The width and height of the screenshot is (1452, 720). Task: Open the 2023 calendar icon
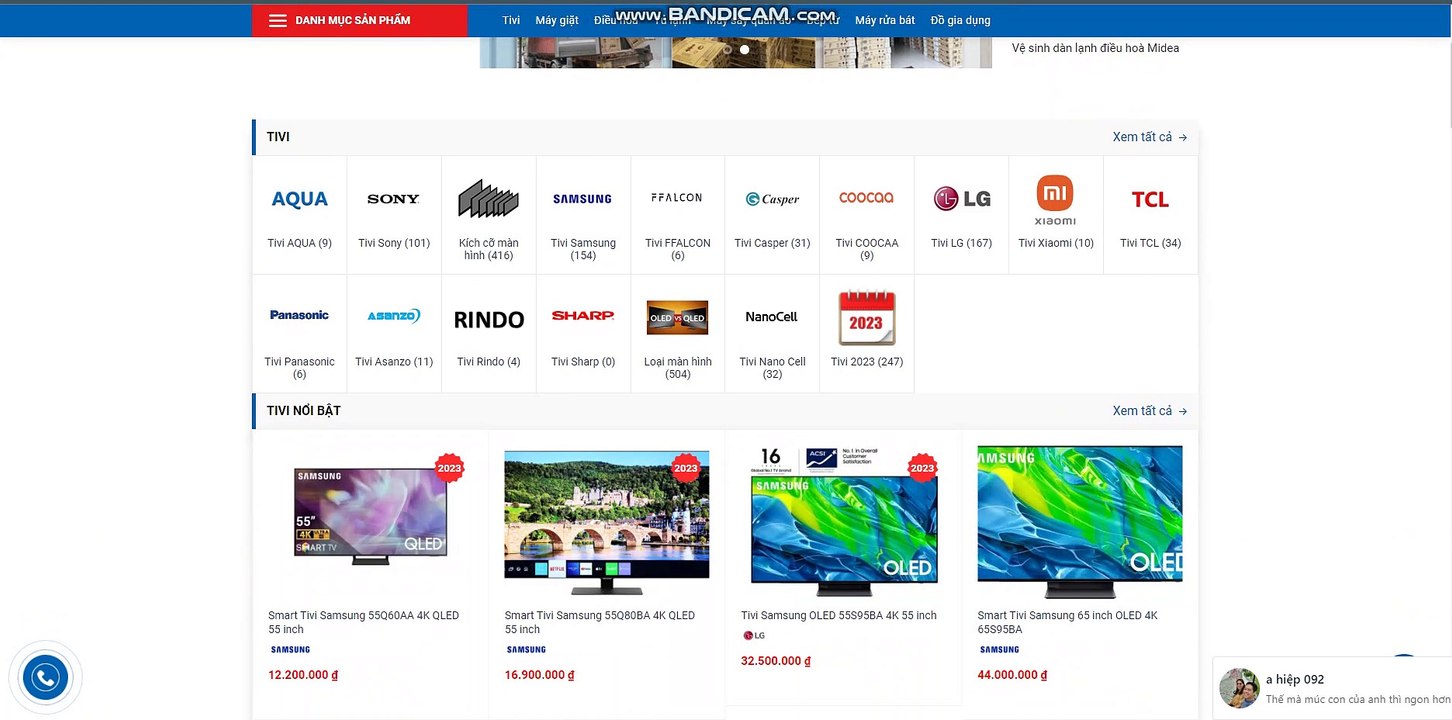click(x=866, y=318)
